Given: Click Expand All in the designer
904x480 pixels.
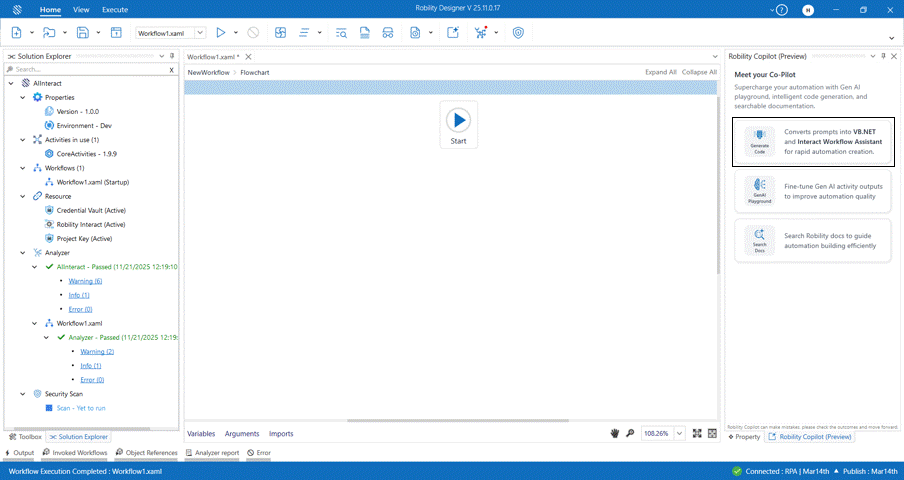Looking at the screenshot, I should (660, 72).
